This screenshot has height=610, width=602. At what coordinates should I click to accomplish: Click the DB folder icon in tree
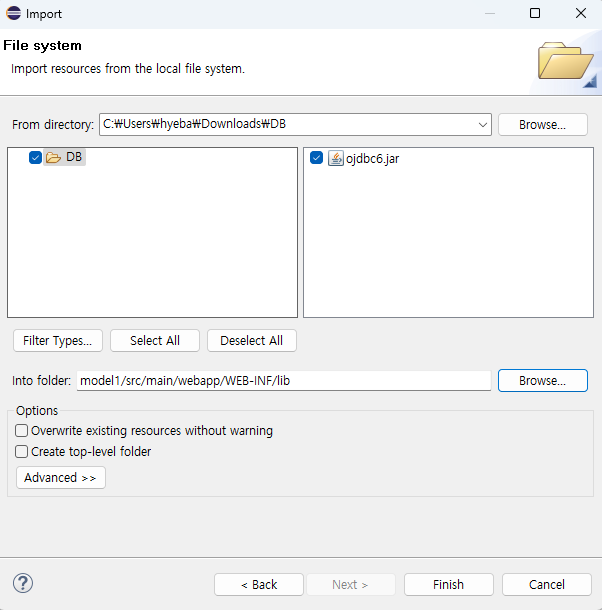click(53, 158)
